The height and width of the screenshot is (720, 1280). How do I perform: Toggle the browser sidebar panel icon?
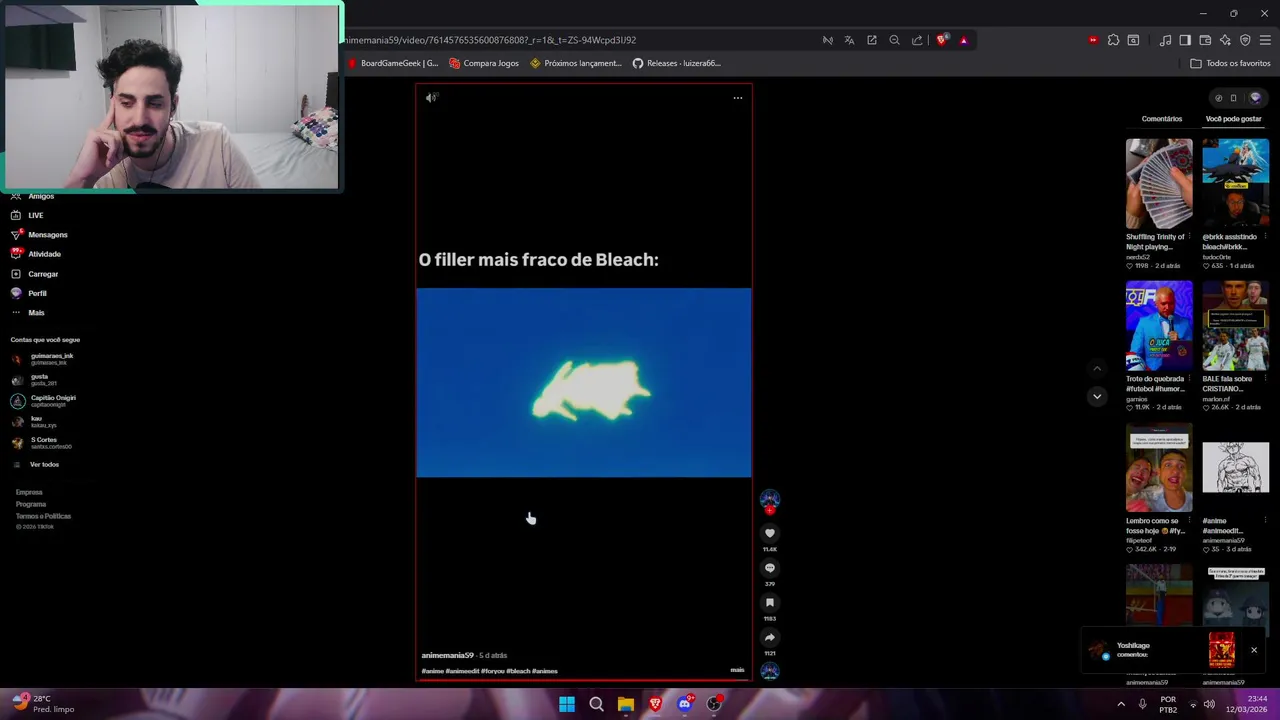pyautogui.click(x=1185, y=40)
